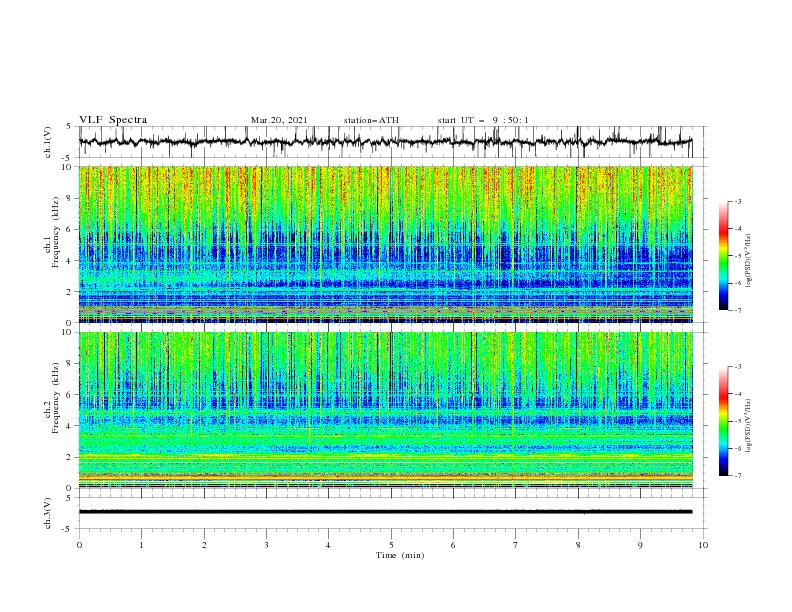Click the ch.3 voltage waveform trace
This screenshot has height=612, width=792.
[385, 512]
